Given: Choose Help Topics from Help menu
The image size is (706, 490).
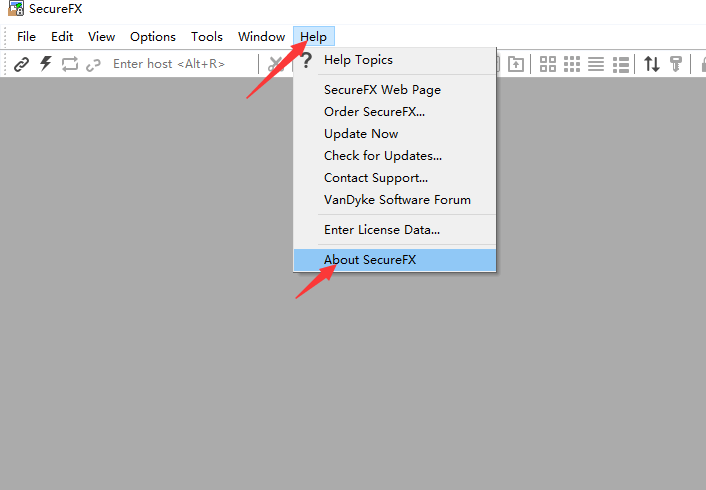Looking at the screenshot, I should point(358,60).
